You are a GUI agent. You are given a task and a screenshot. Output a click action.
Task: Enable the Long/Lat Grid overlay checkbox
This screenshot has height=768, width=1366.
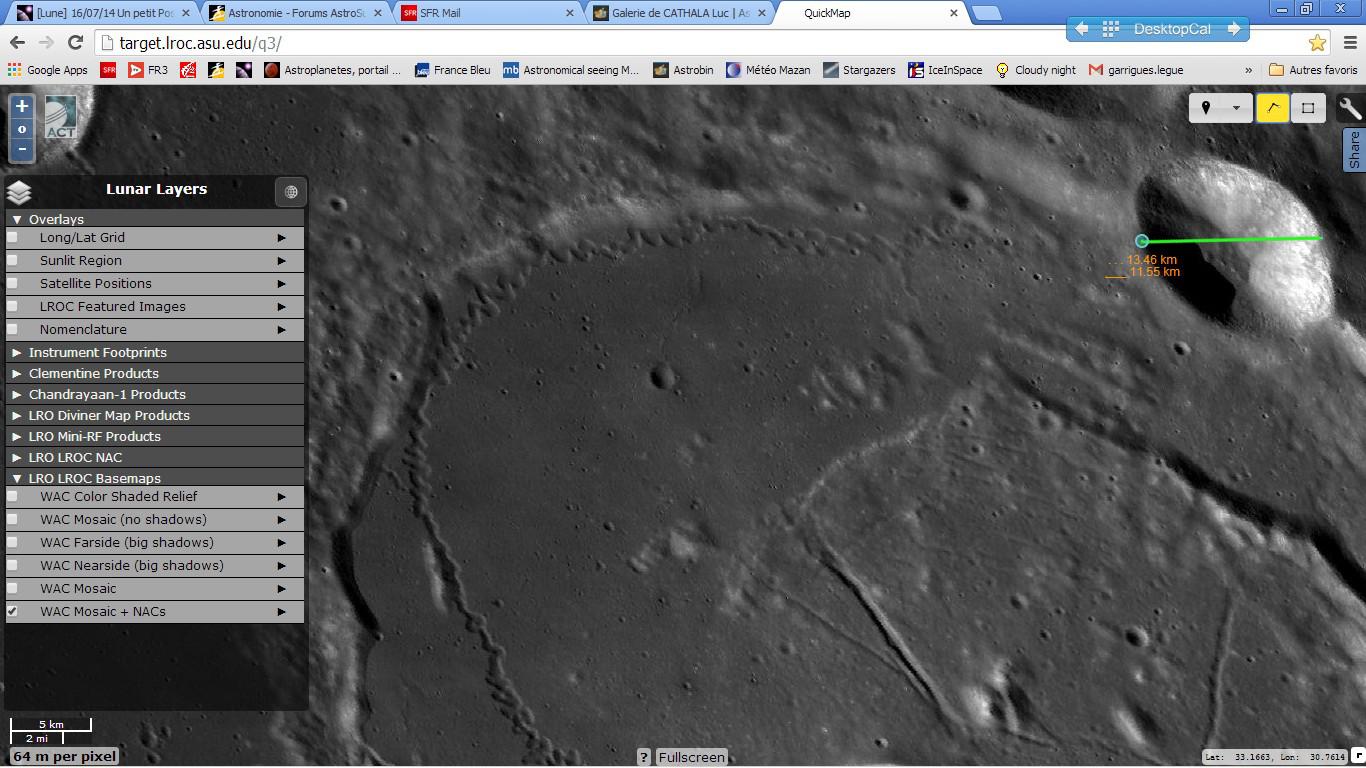13,237
